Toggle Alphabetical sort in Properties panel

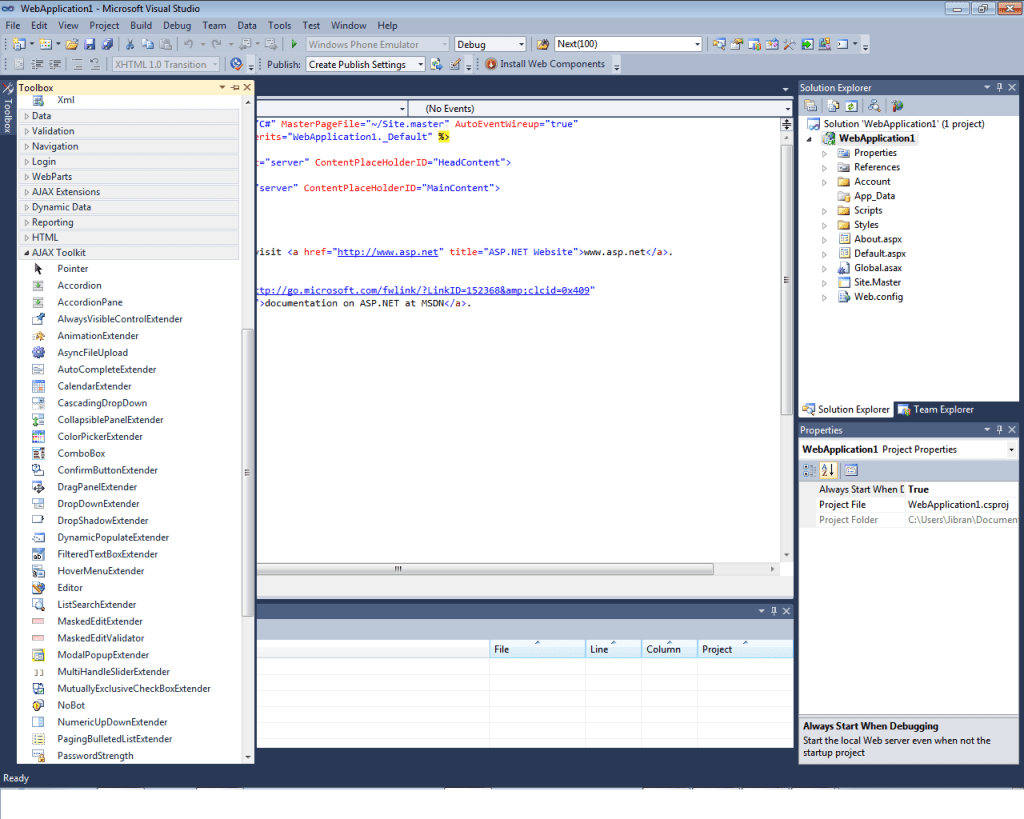point(828,470)
